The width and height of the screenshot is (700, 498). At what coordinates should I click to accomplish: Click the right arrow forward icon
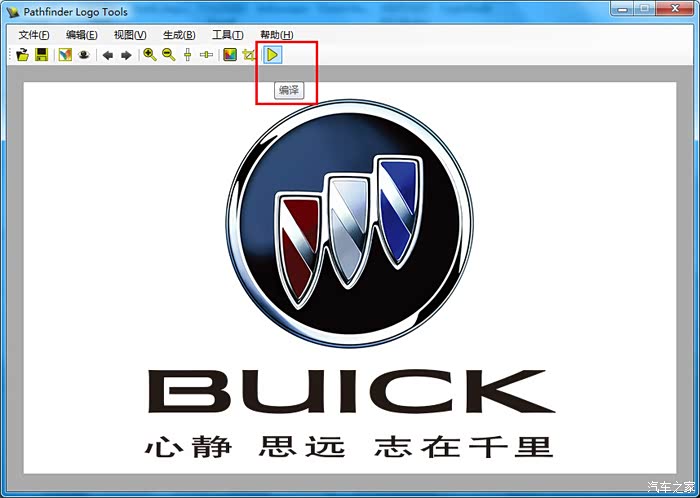(x=126, y=55)
